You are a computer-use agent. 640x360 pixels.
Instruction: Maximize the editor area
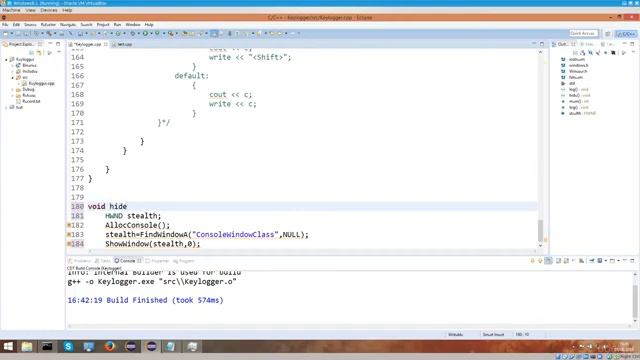(x=542, y=44)
